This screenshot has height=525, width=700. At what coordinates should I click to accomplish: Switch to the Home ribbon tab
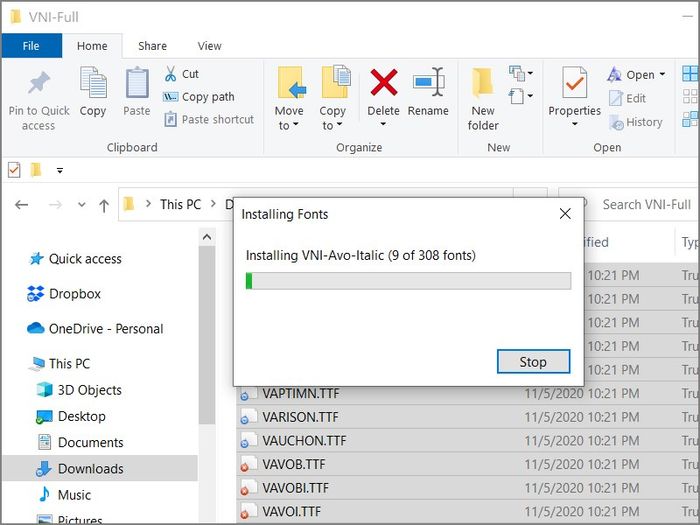(x=92, y=46)
